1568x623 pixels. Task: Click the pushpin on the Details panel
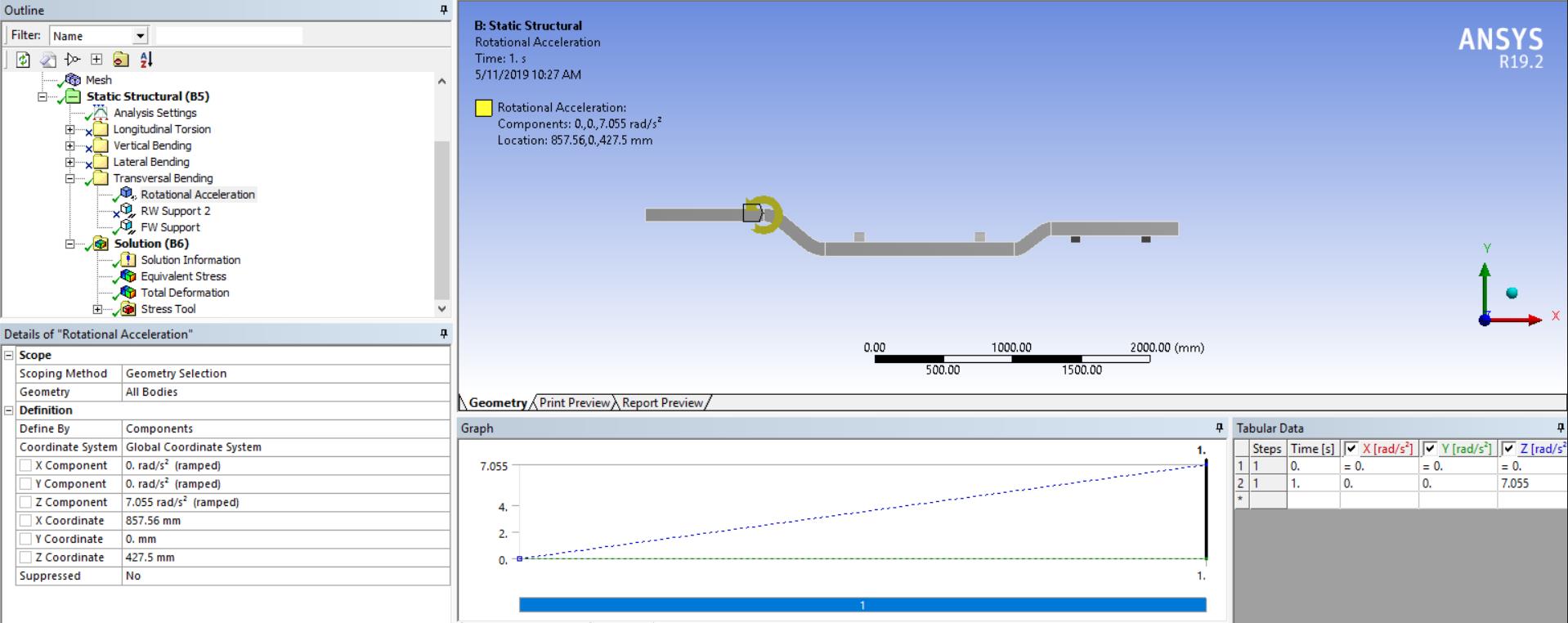coord(444,334)
